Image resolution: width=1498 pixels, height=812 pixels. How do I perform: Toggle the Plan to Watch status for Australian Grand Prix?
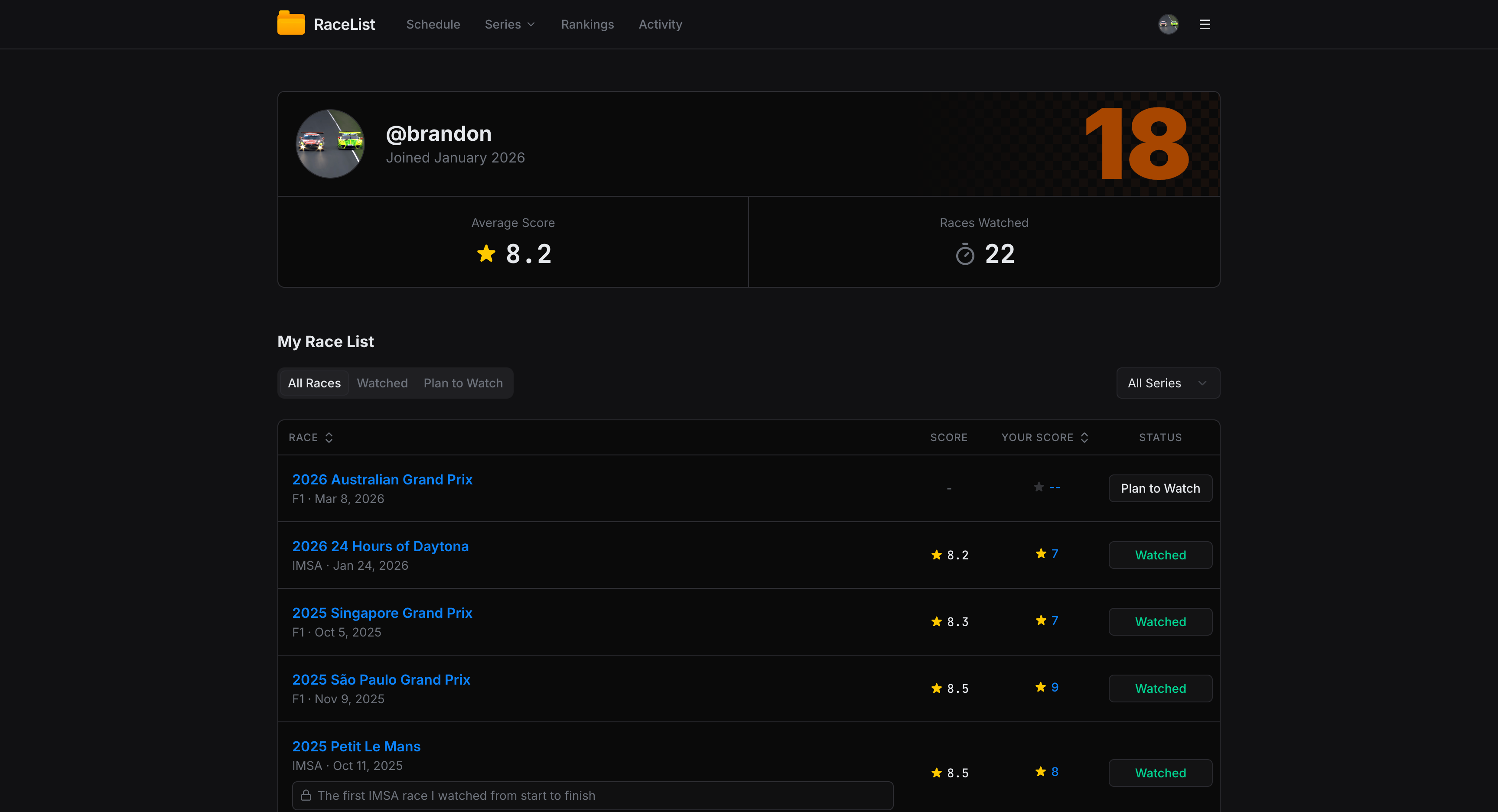click(x=1159, y=488)
